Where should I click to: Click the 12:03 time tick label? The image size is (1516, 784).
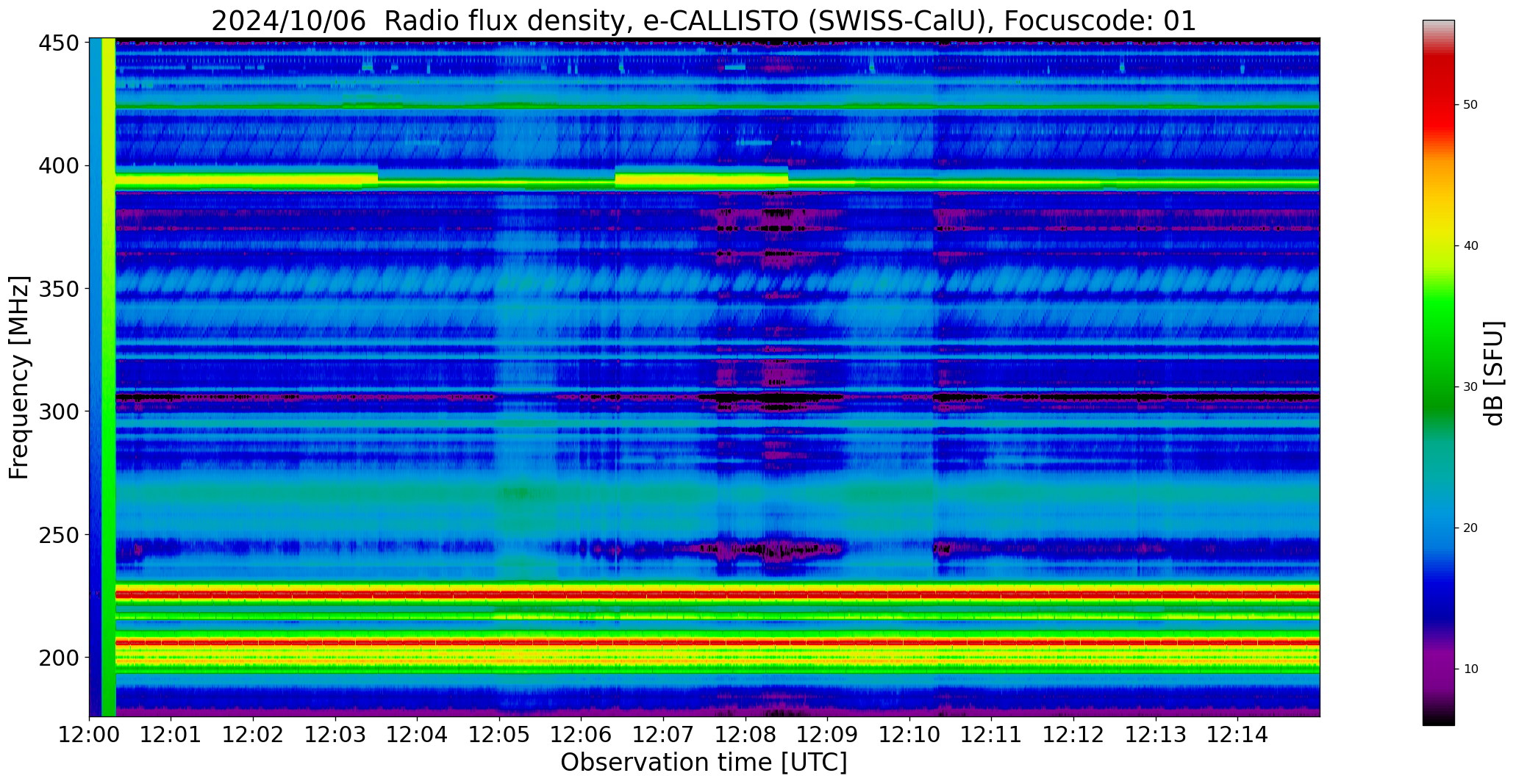coord(336,734)
